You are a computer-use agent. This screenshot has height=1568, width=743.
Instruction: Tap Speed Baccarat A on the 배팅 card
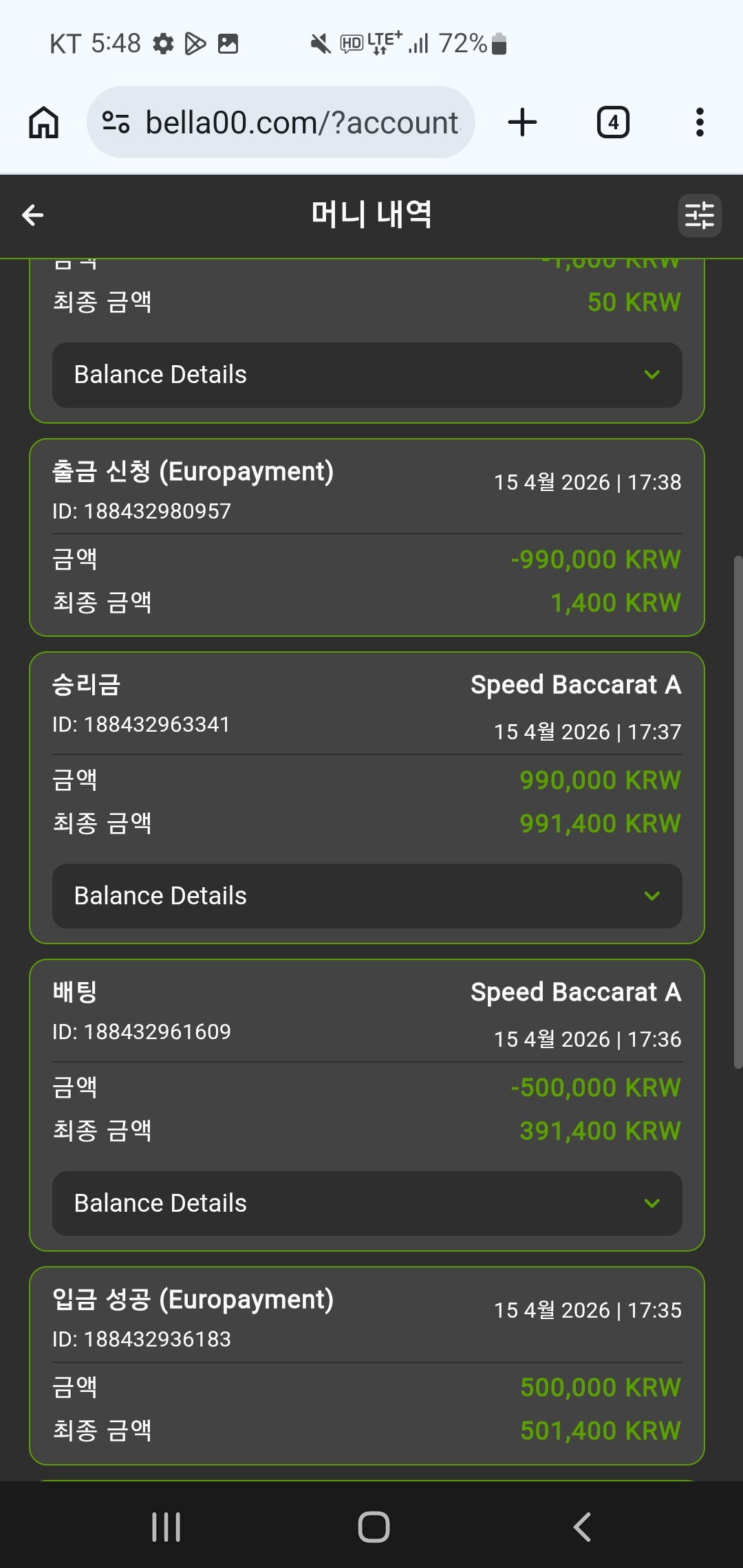point(576,992)
